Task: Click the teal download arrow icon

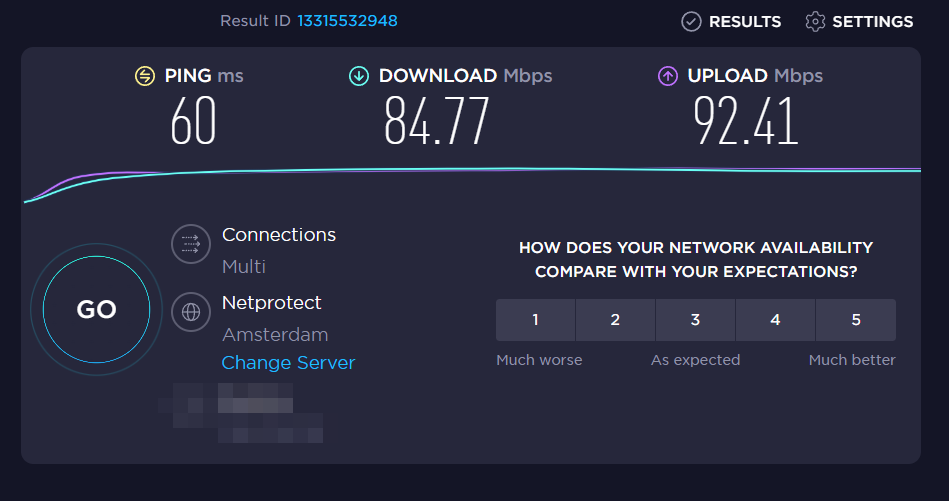Action: 358,76
